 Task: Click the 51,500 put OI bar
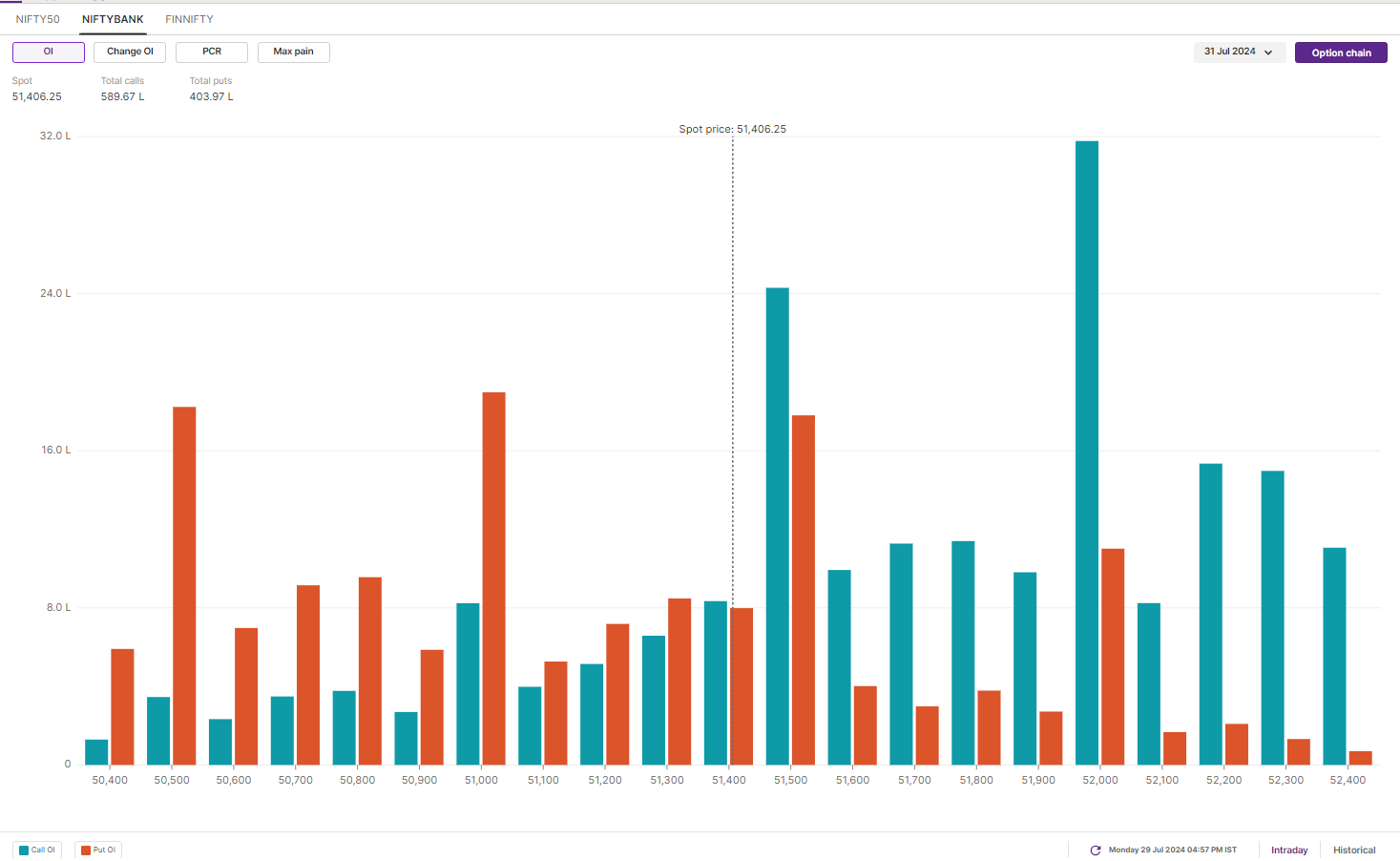pos(804,590)
